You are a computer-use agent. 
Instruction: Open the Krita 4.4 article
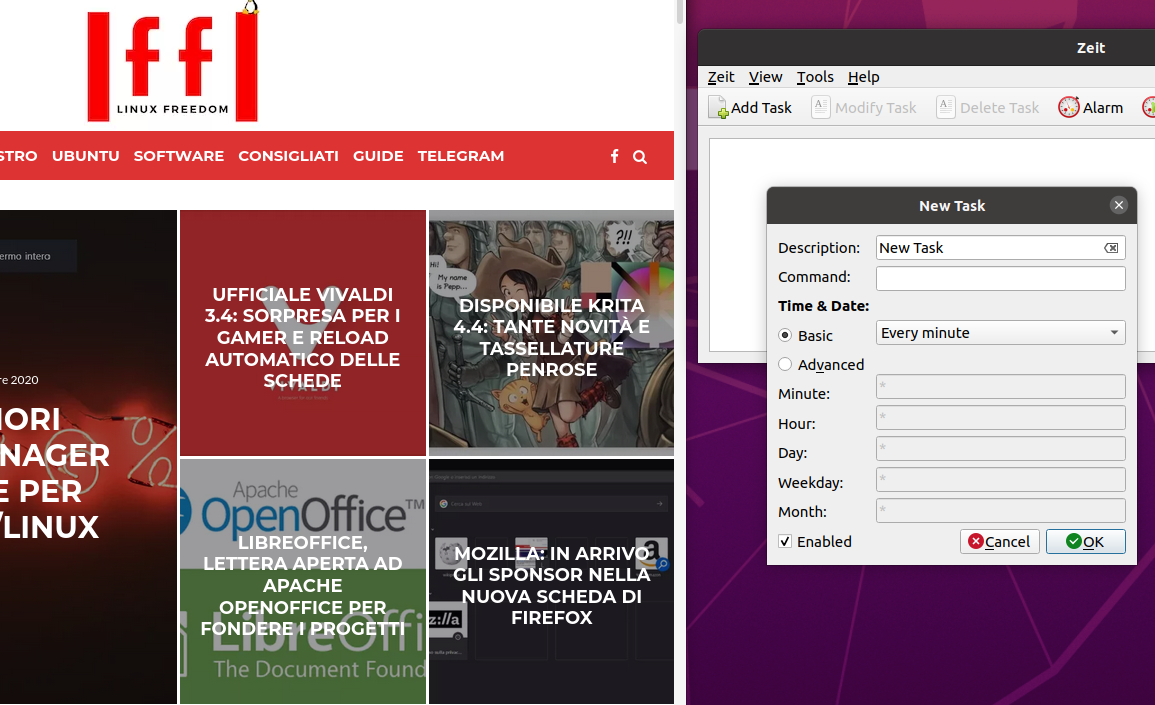click(x=551, y=333)
